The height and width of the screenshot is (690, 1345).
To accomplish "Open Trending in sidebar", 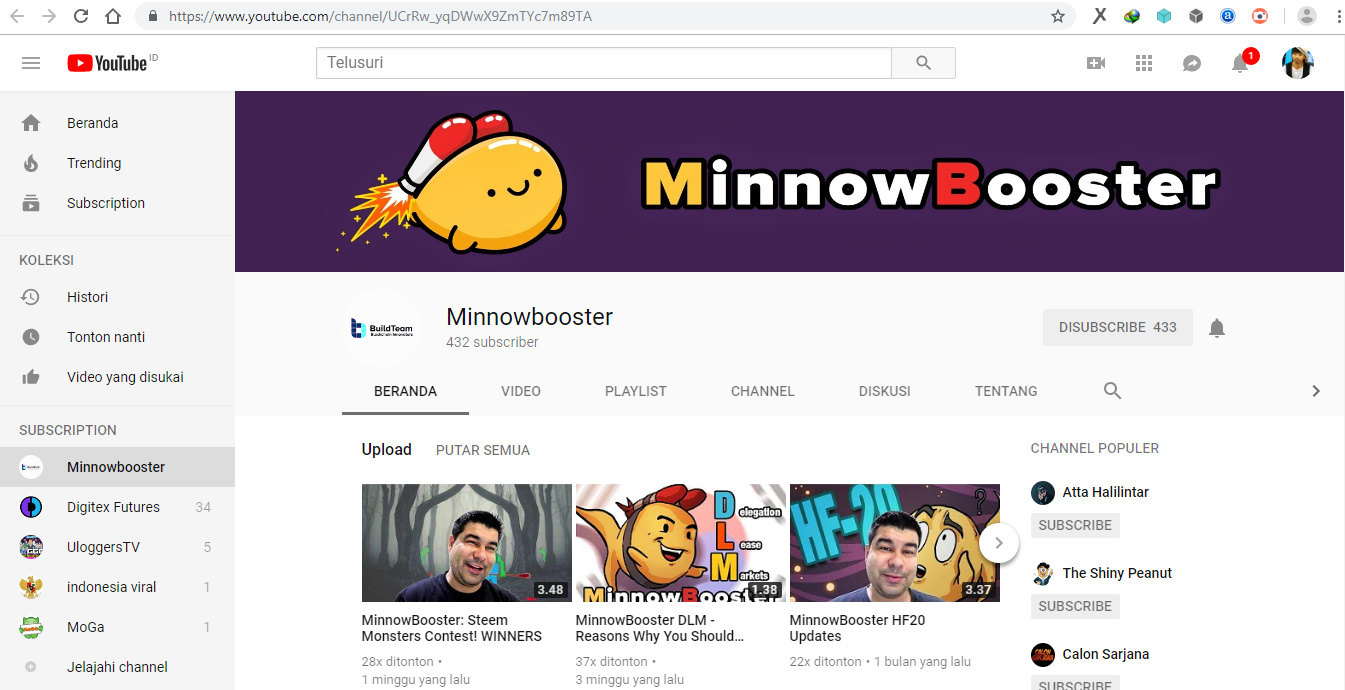I will point(117,163).
